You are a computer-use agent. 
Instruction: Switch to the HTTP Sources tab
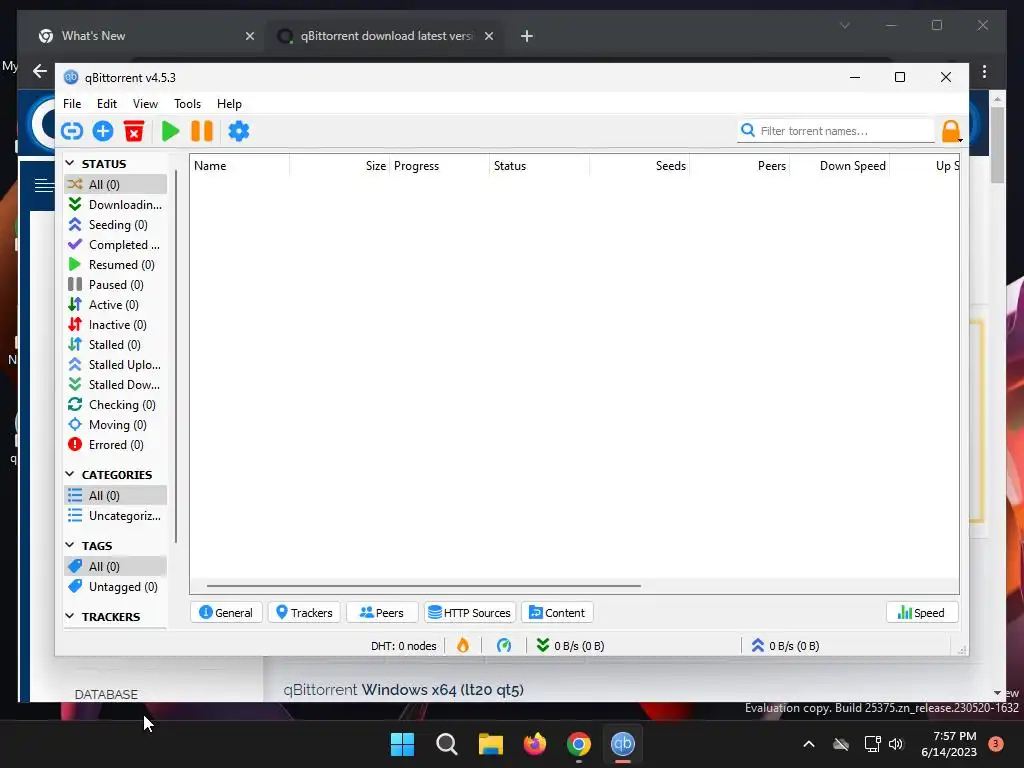470,613
